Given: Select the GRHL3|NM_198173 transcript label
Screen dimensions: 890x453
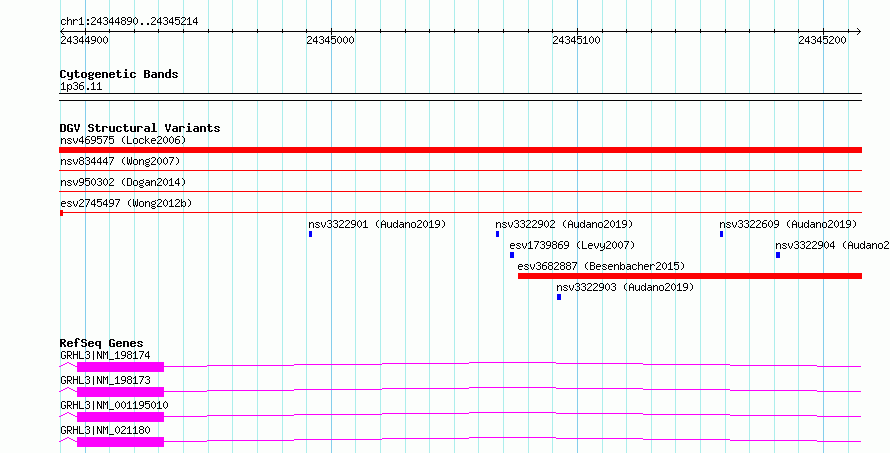Looking at the screenshot, I should click(x=105, y=380).
